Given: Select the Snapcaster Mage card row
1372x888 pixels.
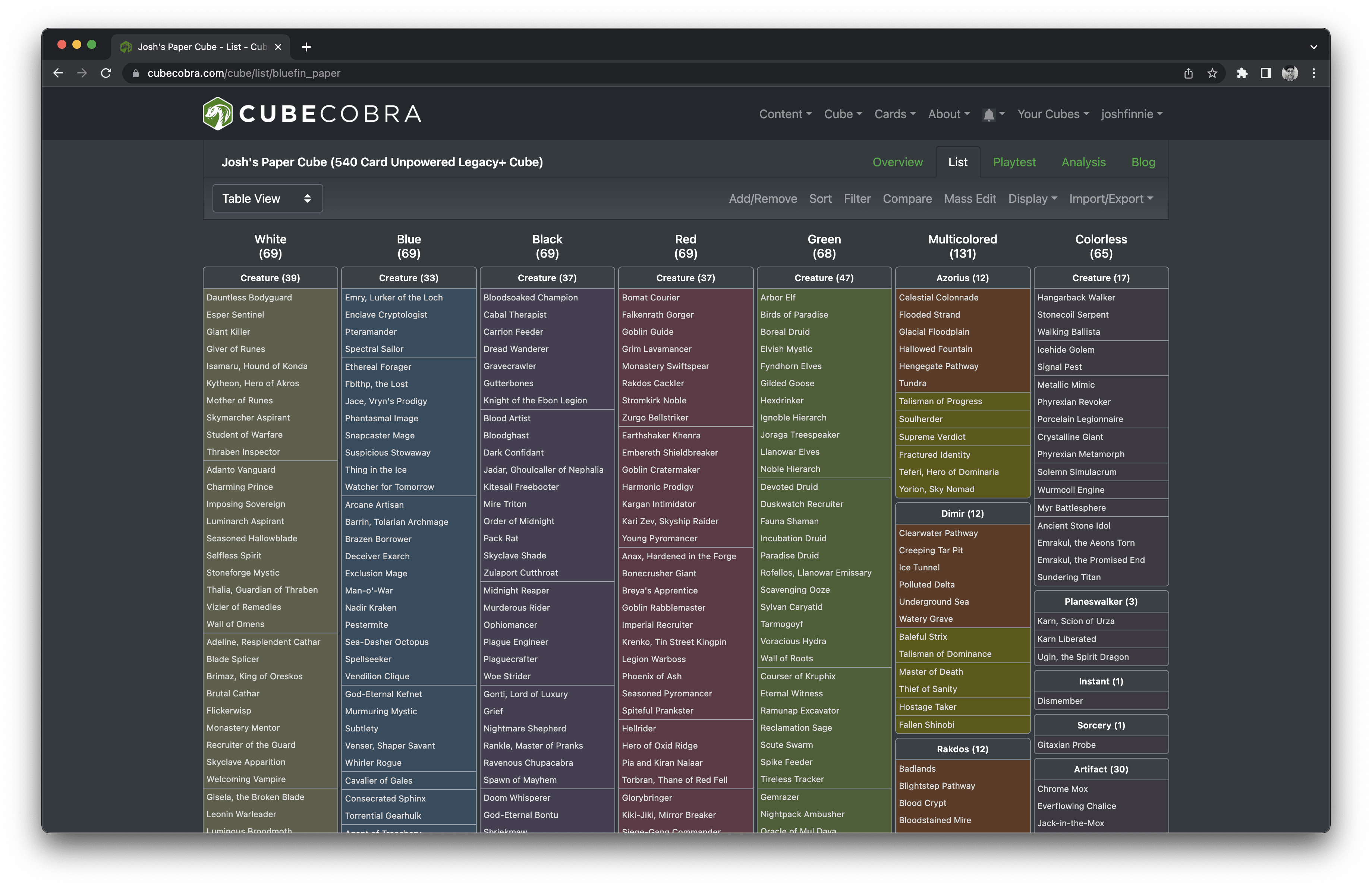Looking at the screenshot, I should coord(380,436).
